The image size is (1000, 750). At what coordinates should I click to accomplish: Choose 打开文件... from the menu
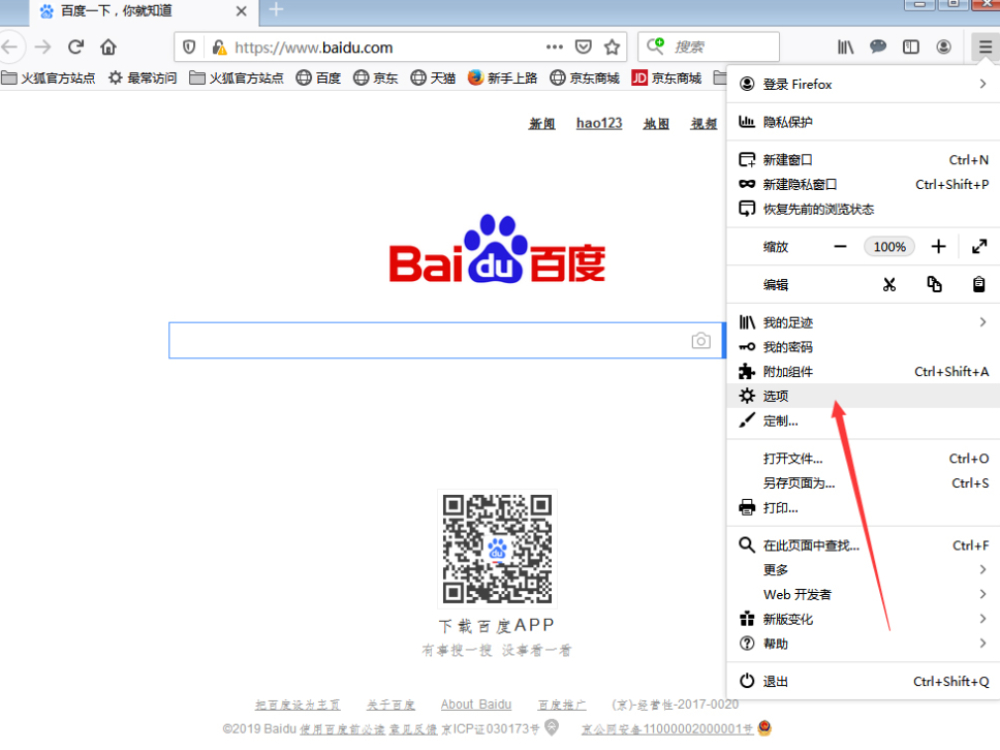click(864, 459)
